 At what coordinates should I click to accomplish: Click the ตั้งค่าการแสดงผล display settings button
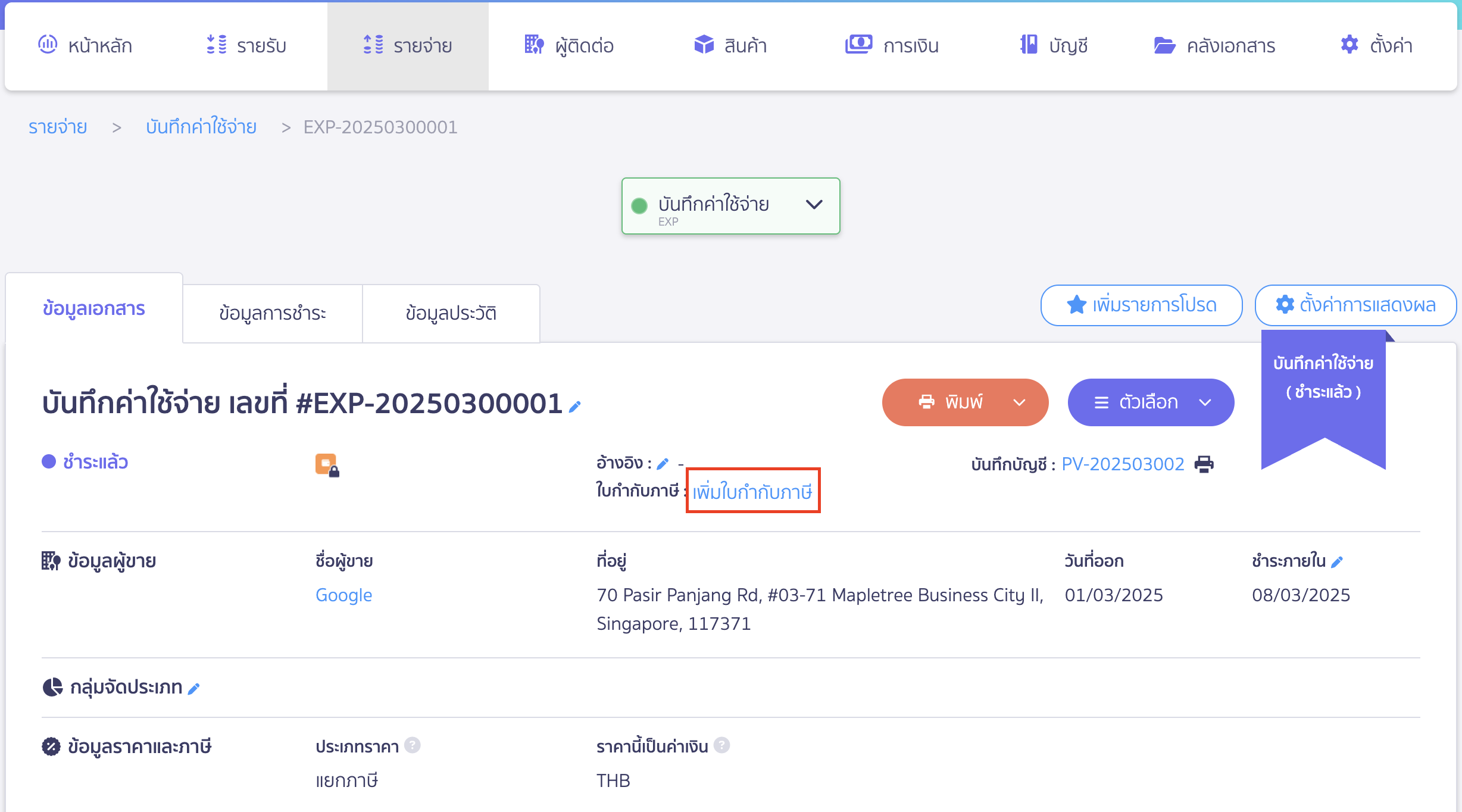[x=1355, y=305]
